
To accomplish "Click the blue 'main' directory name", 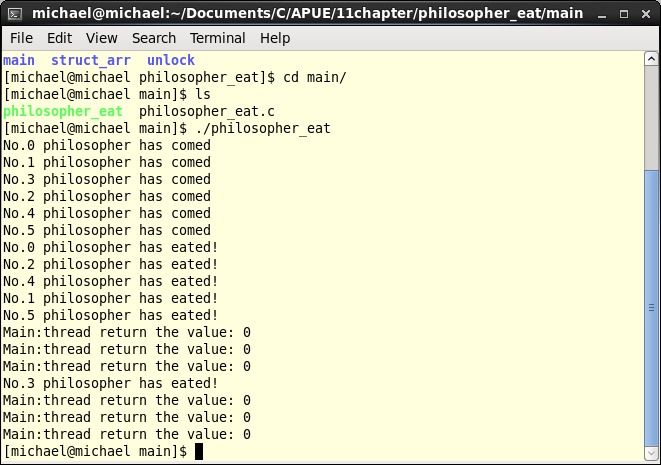I will pos(19,60).
